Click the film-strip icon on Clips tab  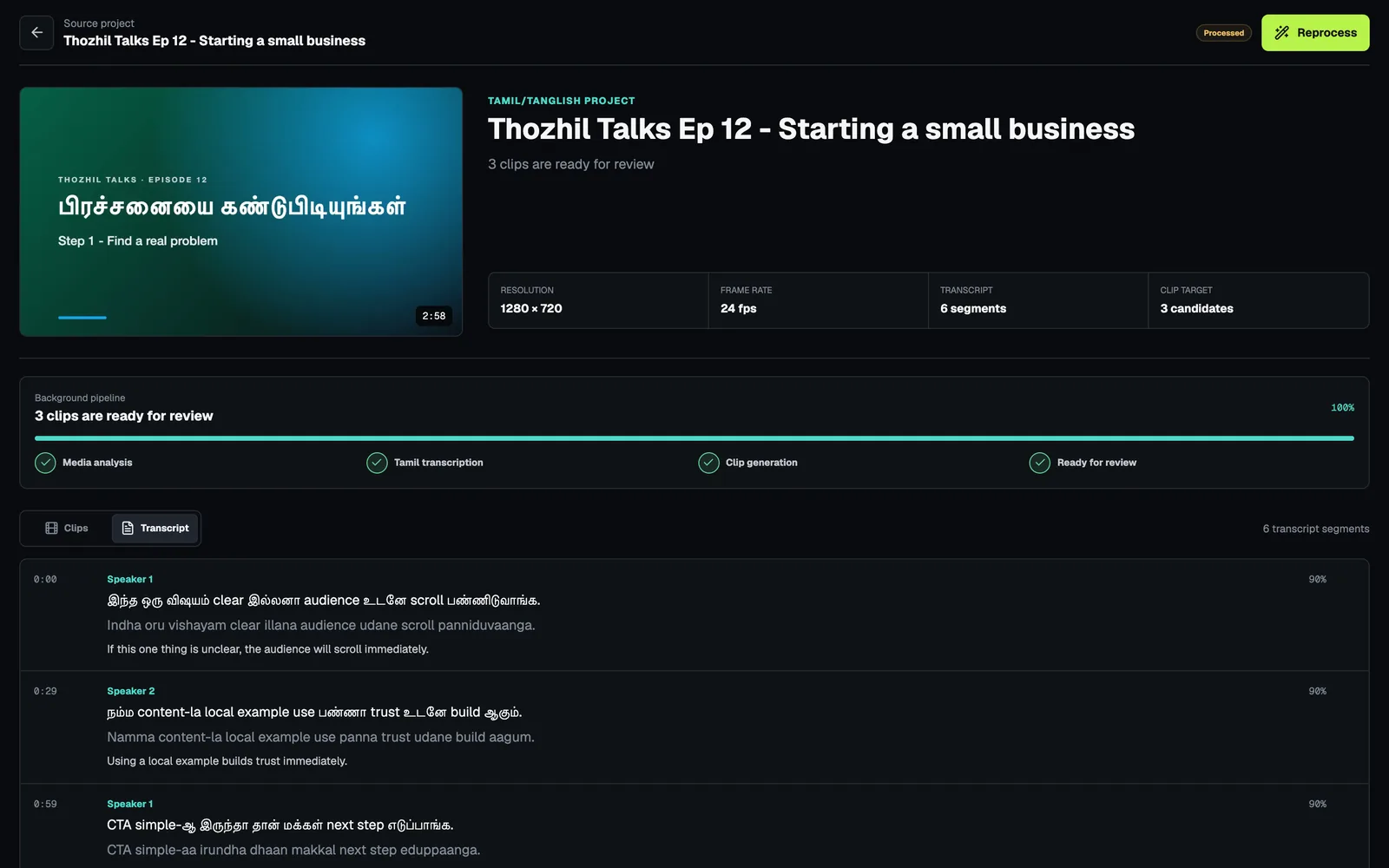pyautogui.click(x=51, y=528)
